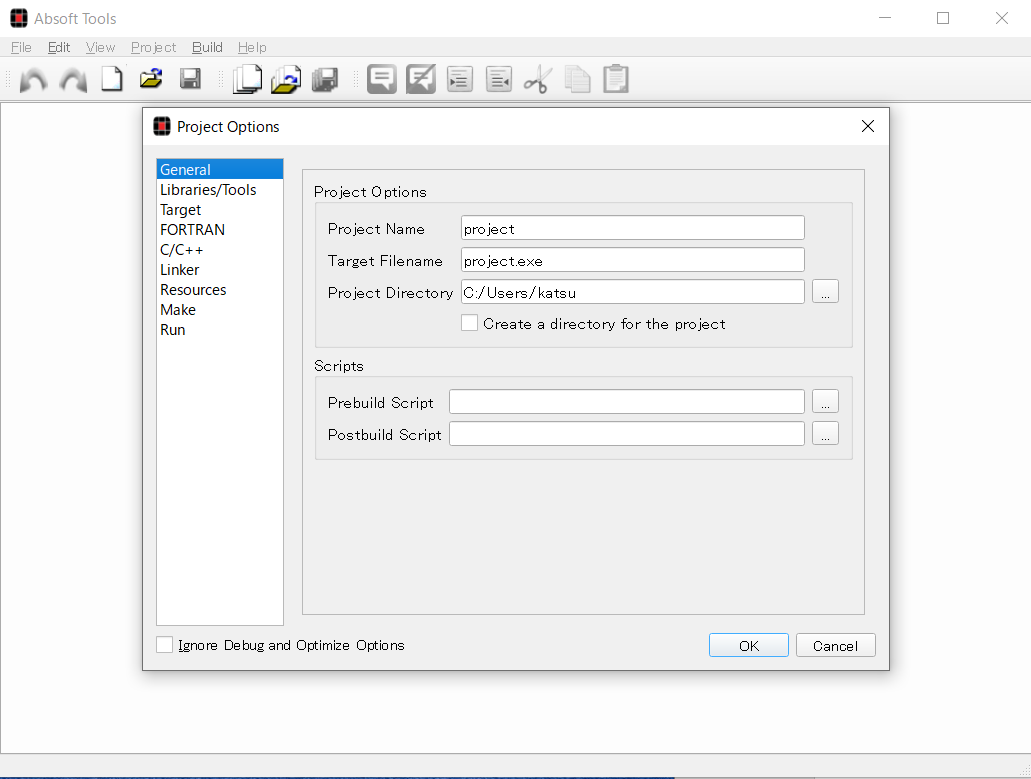
Task: Confirm the dialog with the OK button
Action: point(748,645)
